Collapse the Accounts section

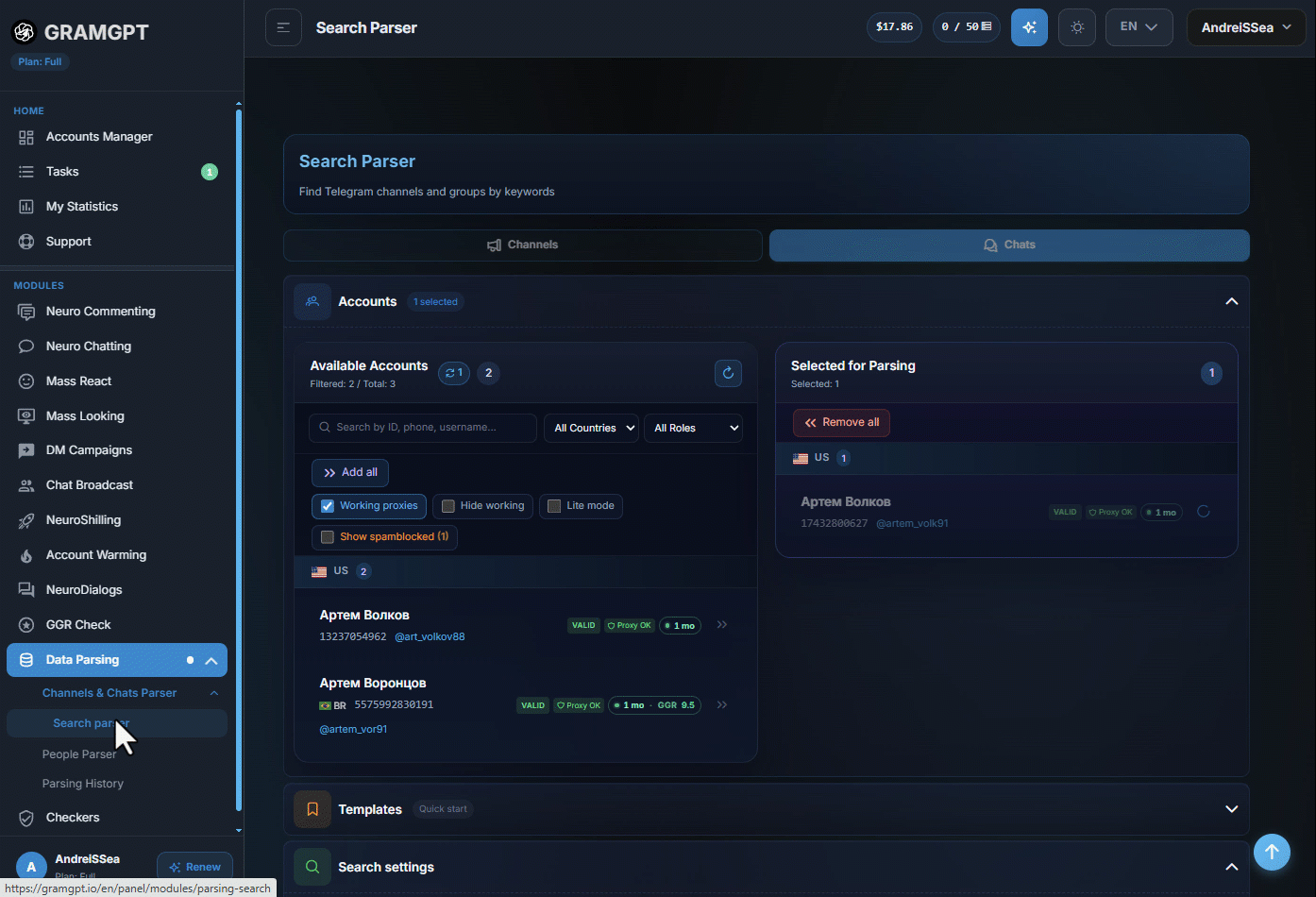coord(1231,301)
